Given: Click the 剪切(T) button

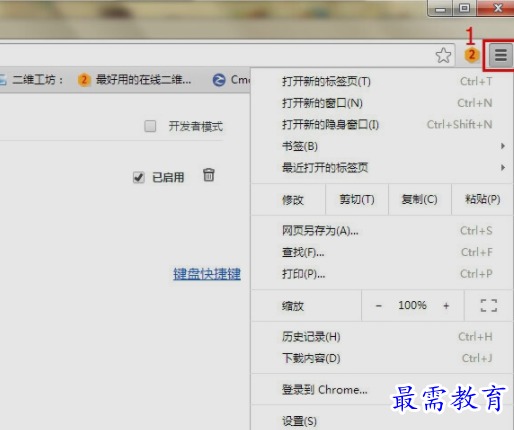Looking at the screenshot, I should 357,199.
